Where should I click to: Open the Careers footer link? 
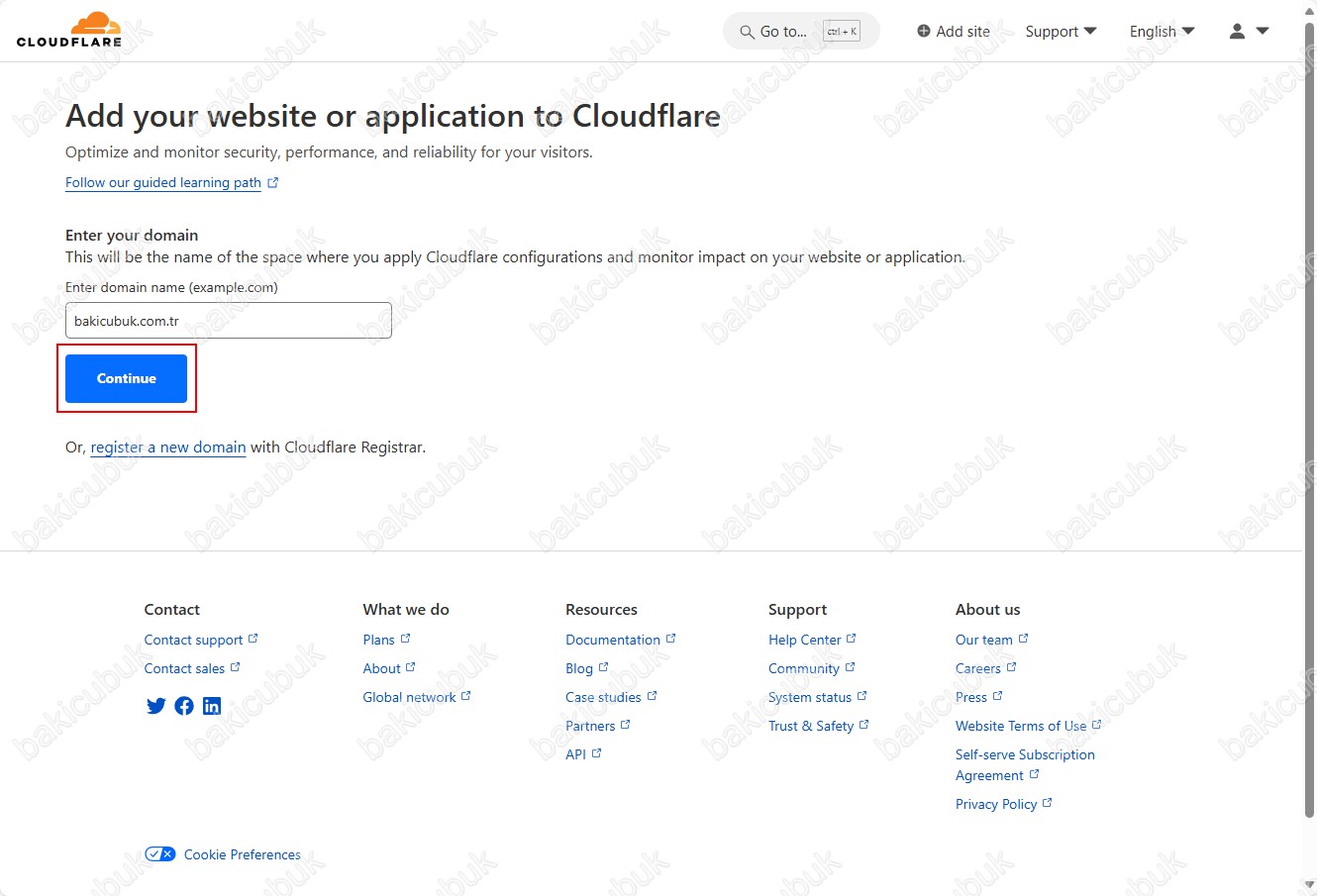point(978,668)
